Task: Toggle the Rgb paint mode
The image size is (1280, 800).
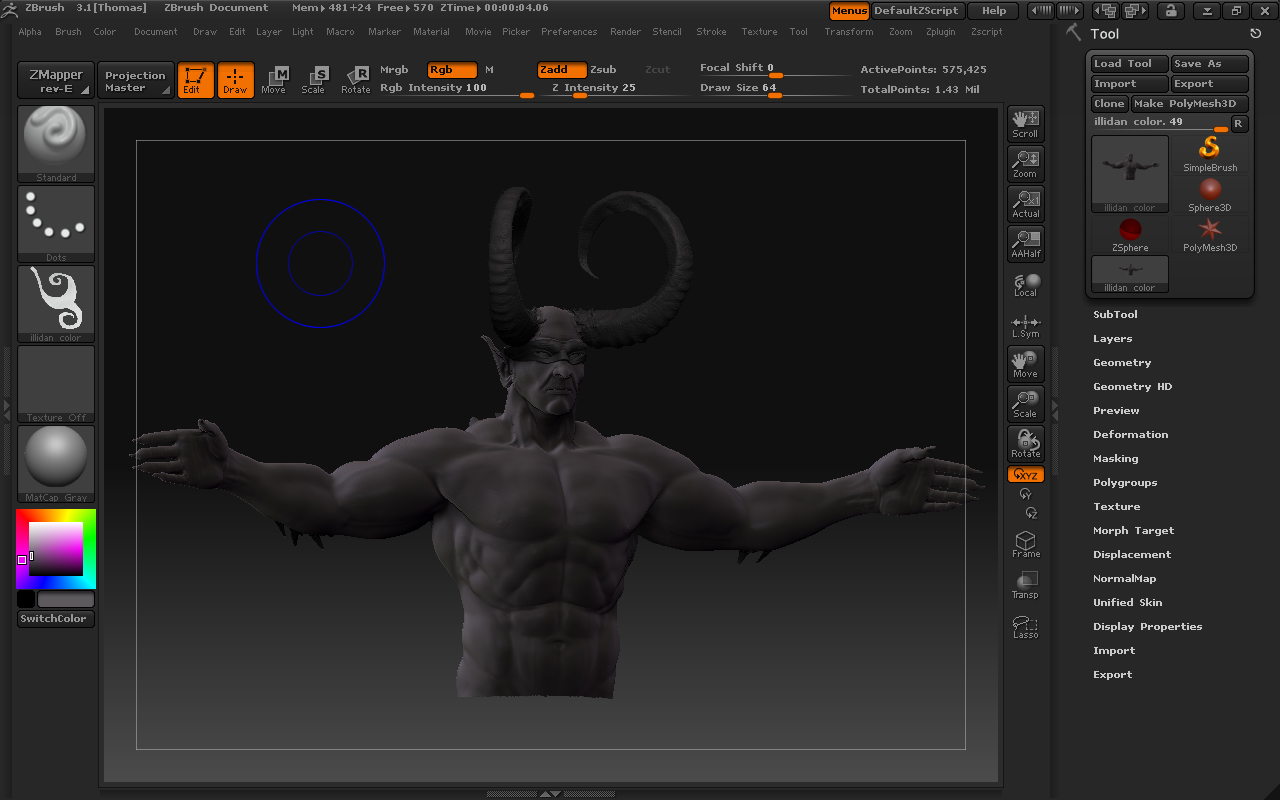Action: pyautogui.click(x=451, y=70)
